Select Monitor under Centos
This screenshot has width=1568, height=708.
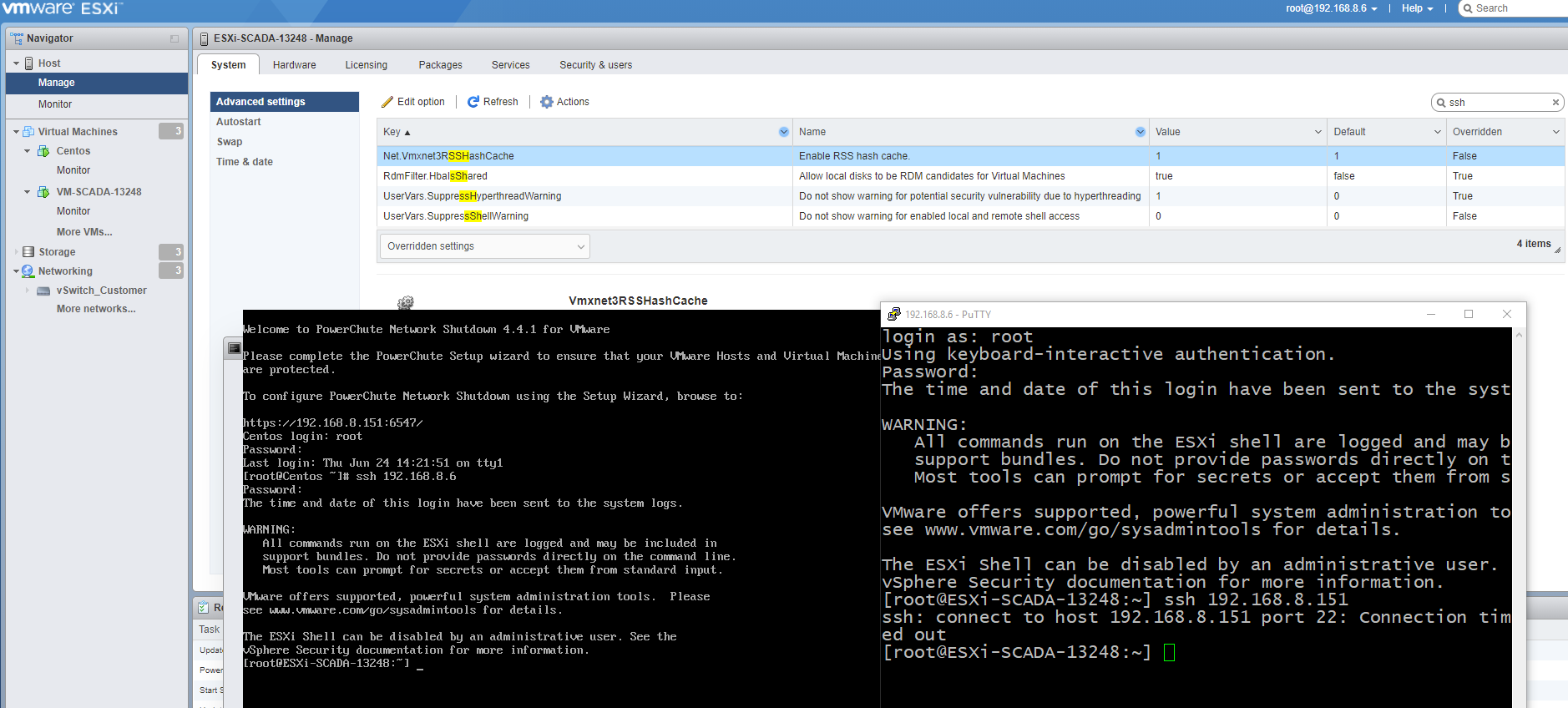[x=73, y=170]
